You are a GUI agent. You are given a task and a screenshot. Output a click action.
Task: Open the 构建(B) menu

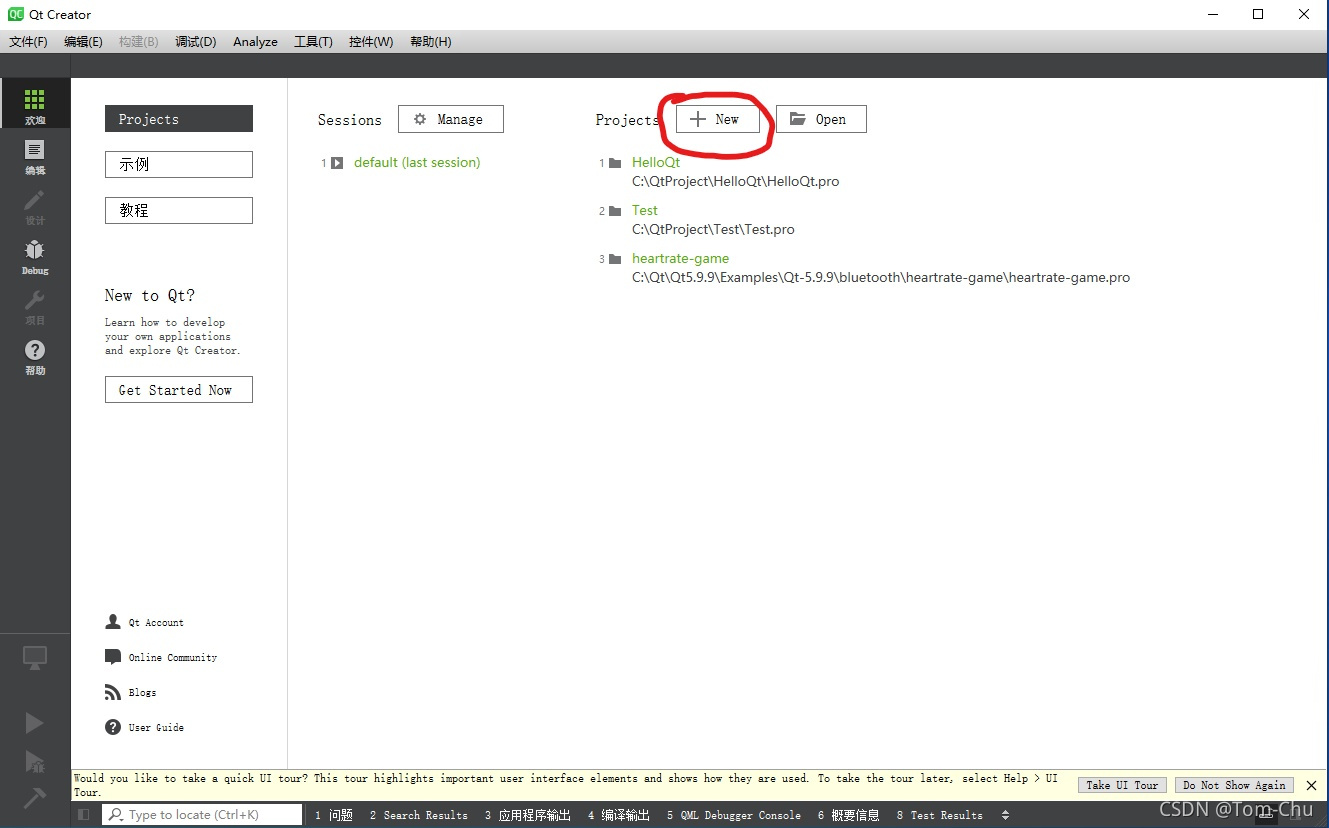[138, 42]
